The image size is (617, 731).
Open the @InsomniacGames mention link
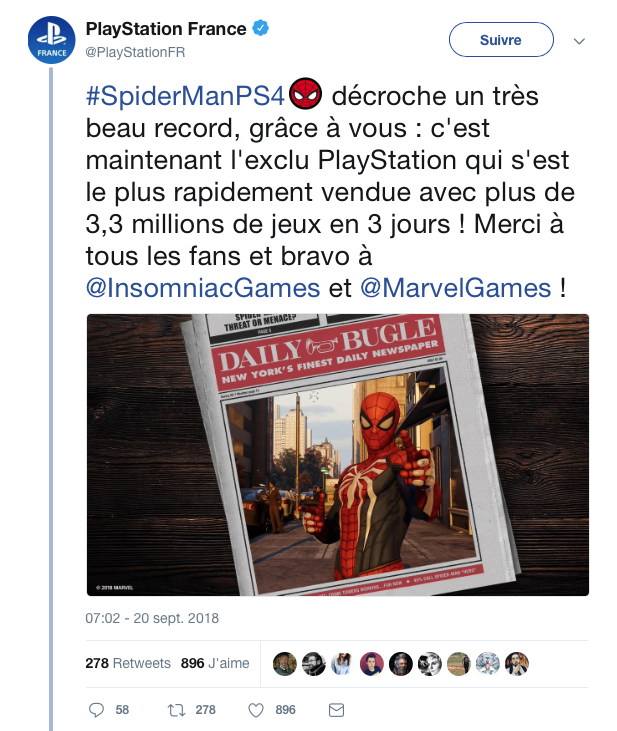coord(203,288)
